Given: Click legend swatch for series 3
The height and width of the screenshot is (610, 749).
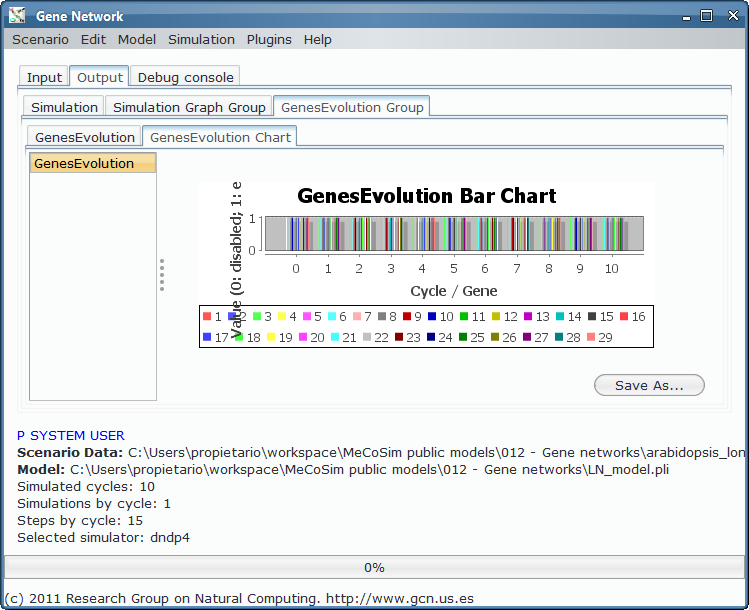Looking at the screenshot, I should pos(257,316).
